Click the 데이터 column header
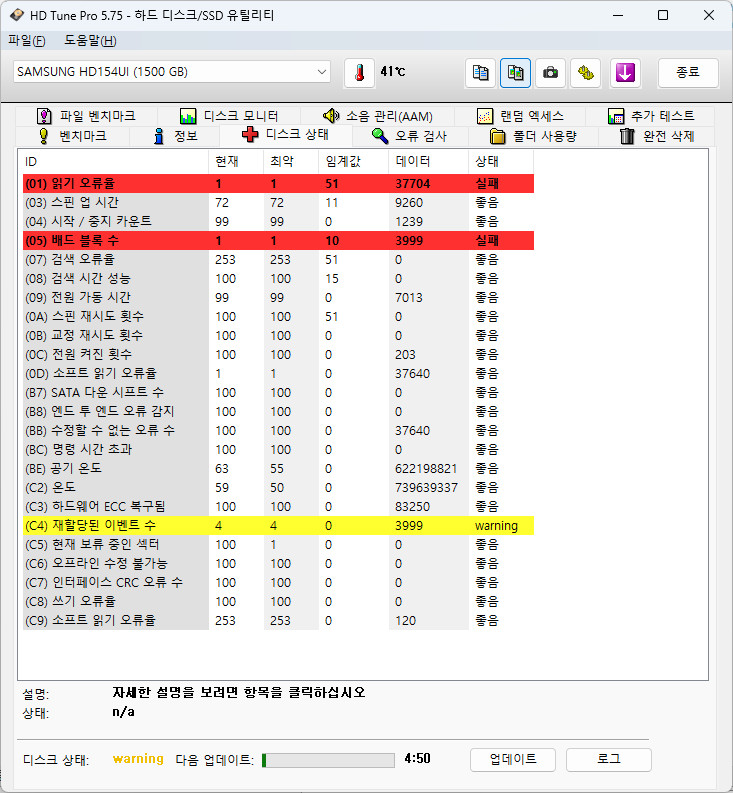Viewport: 733px width, 793px height. [428, 162]
